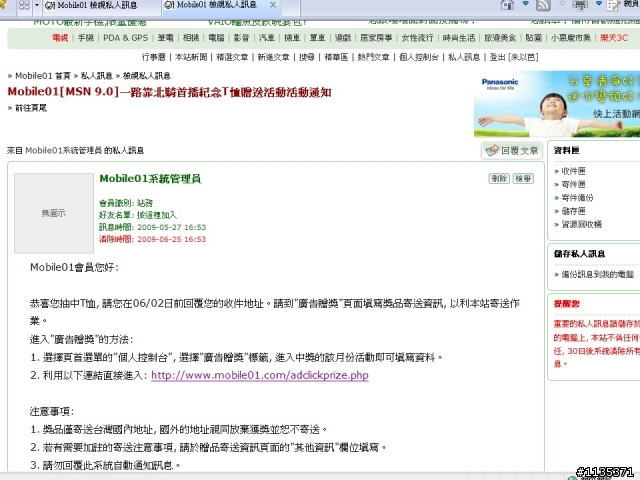Open 資源回收桶 in the sidebar
This screenshot has height=480, width=640.
(x=582, y=224)
